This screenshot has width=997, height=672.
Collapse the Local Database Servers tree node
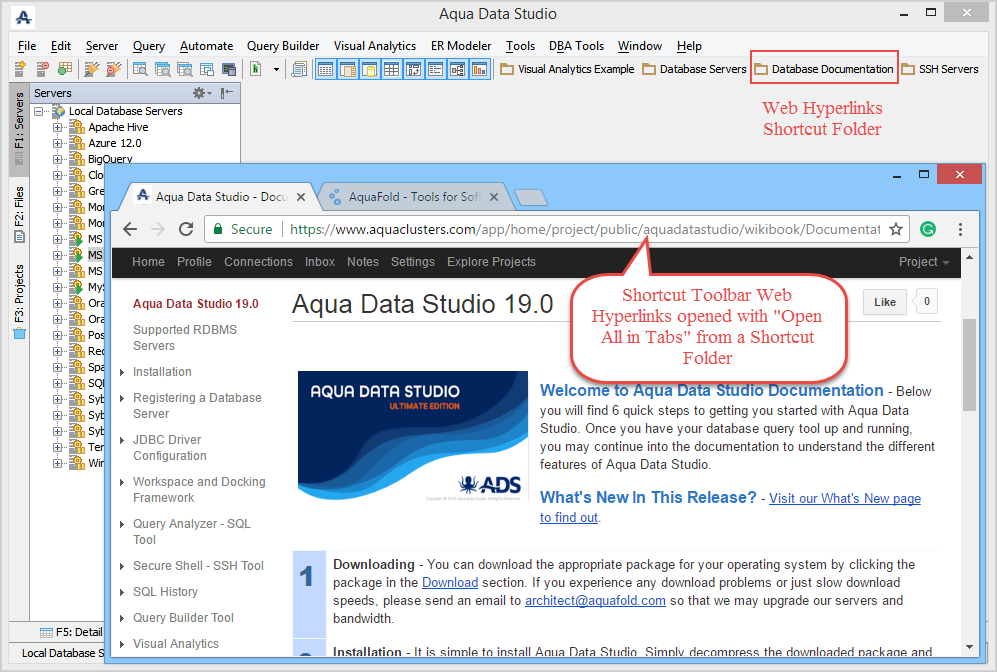click(39, 111)
